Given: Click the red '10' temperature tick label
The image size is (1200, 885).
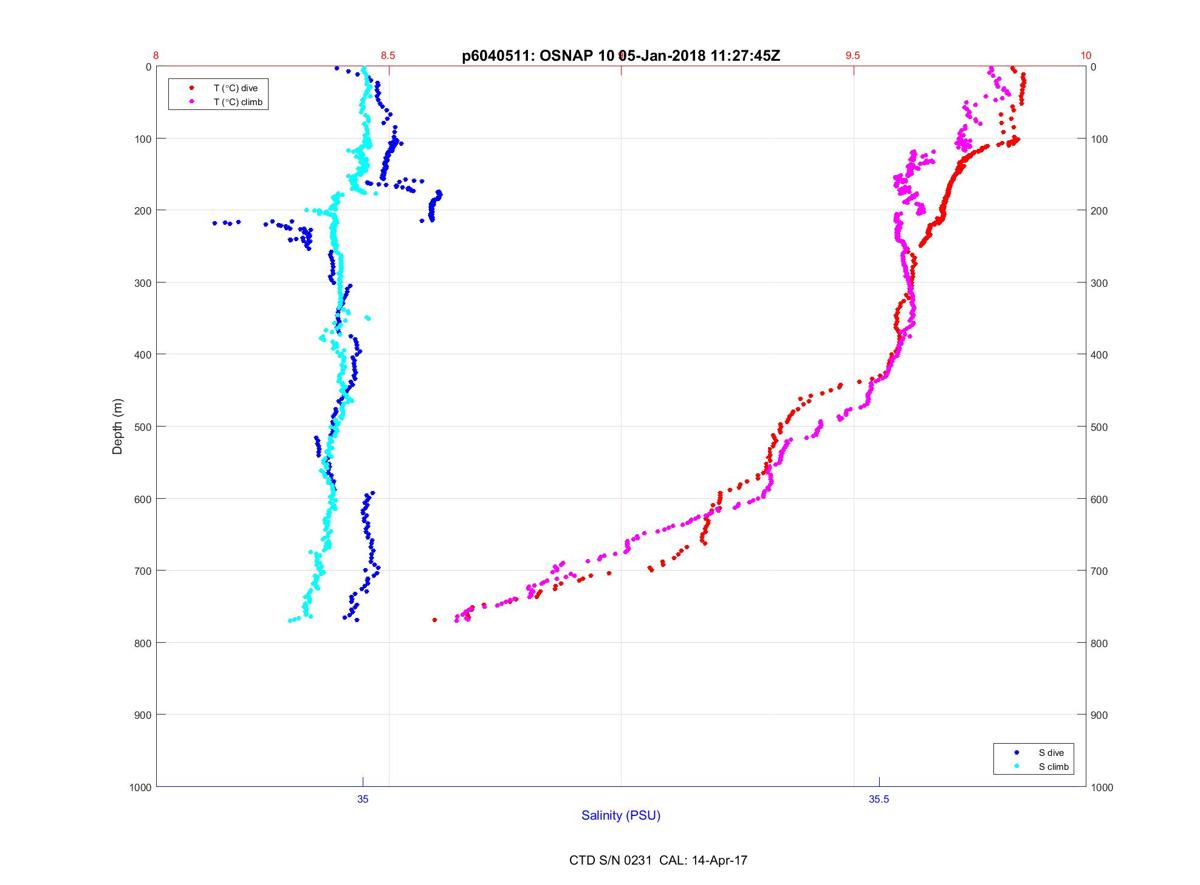Looking at the screenshot, I should tap(1086, 56).
